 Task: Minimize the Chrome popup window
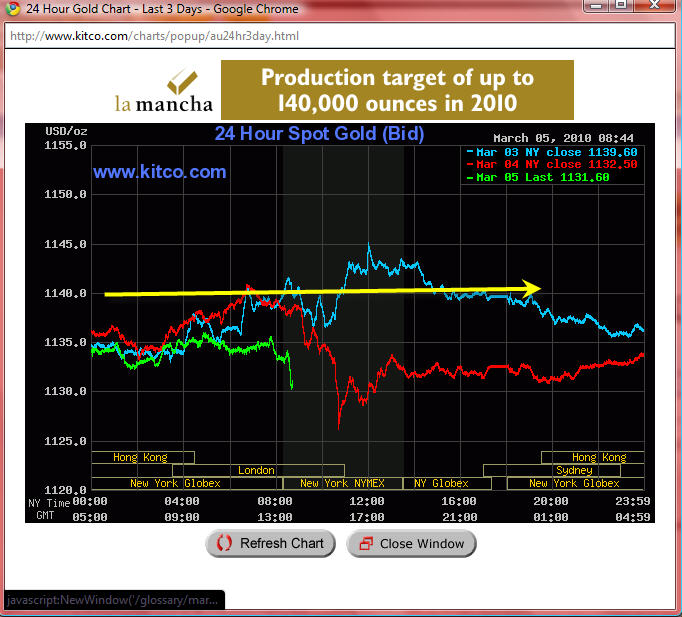[x=596, y=6]
